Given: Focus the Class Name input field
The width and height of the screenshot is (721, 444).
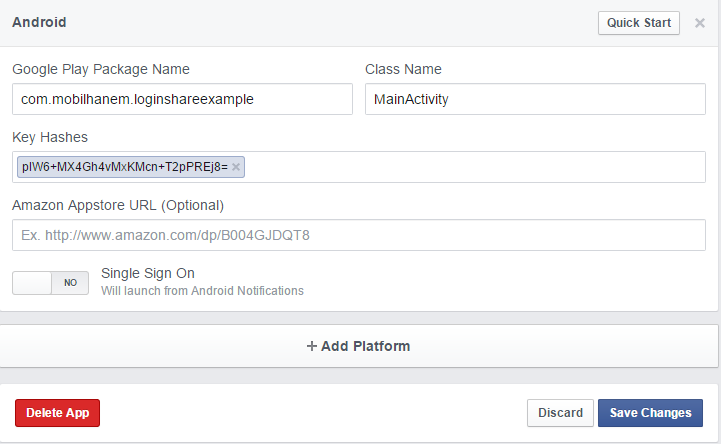Looking at the screenshot, I should [x=535, y=99].
